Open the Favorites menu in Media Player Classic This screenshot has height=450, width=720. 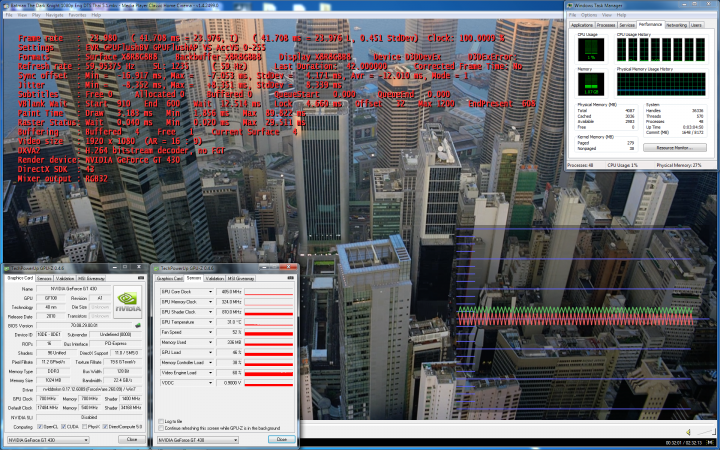77,15
